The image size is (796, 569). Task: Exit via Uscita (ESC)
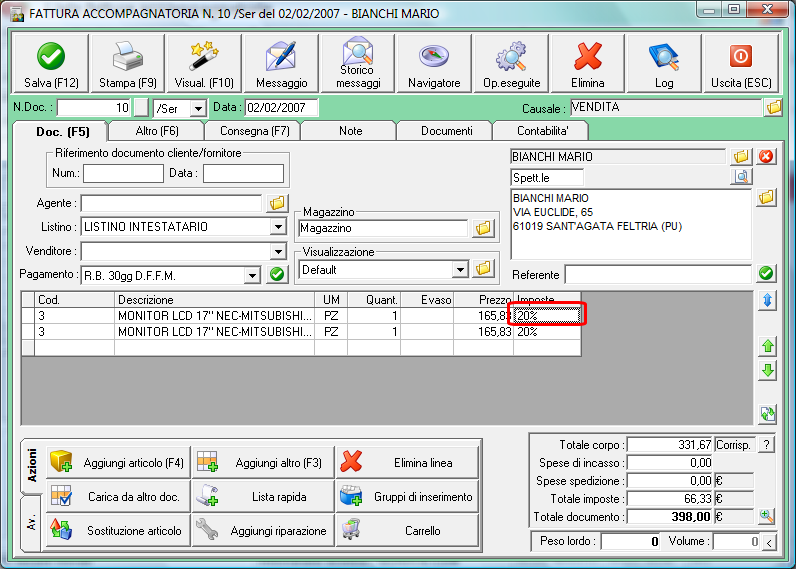pos(741,63)
